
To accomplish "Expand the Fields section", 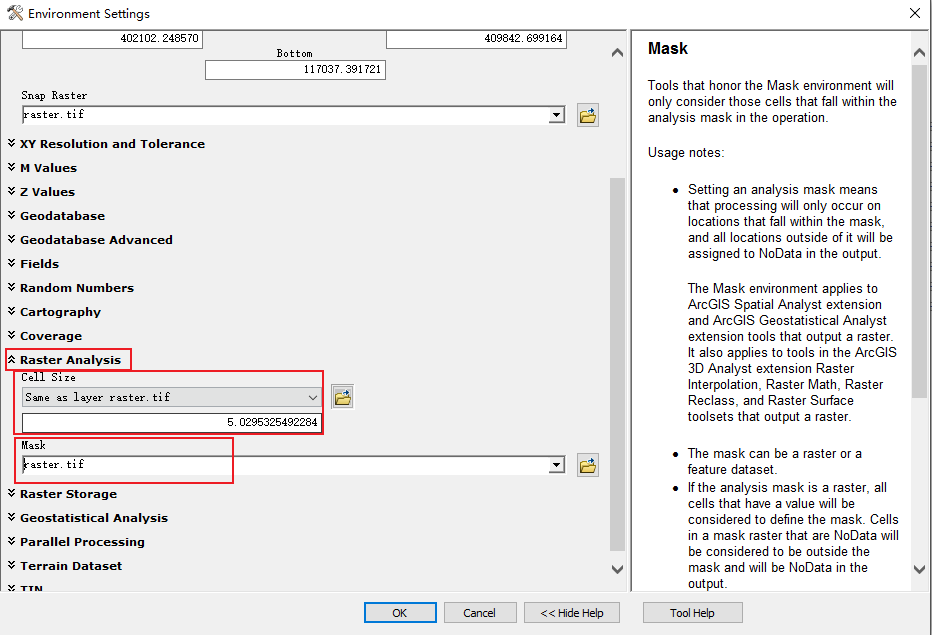I will point(11,263).
